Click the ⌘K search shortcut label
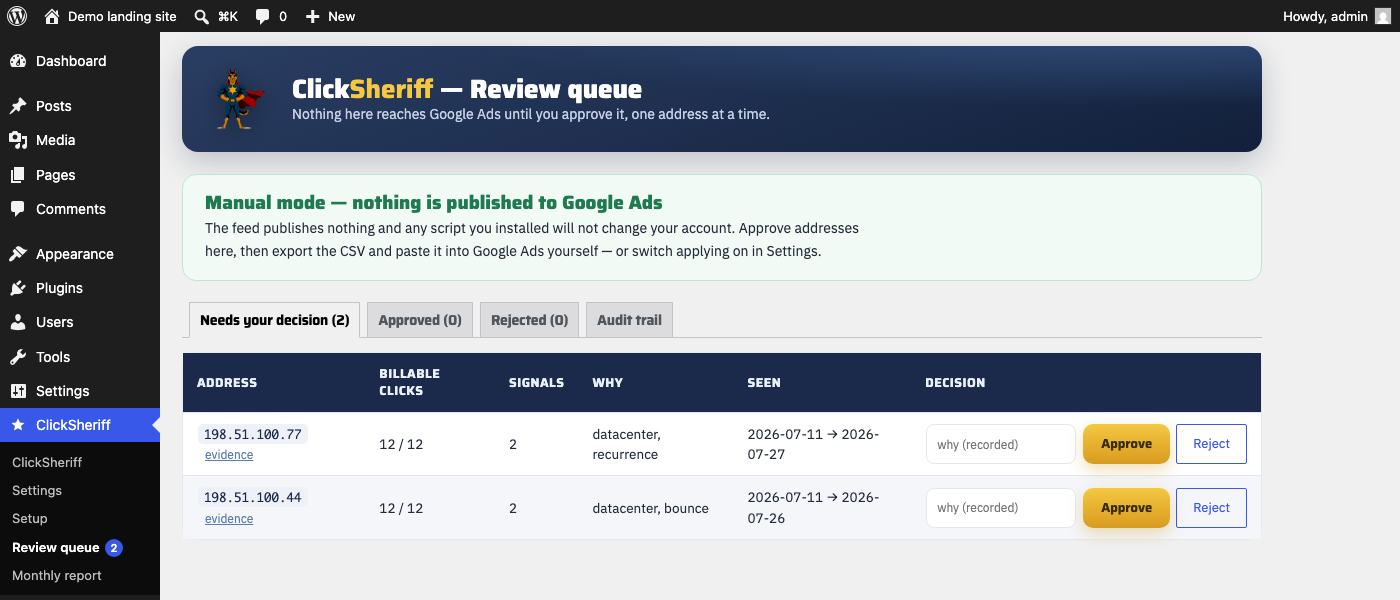 point(227,16)
